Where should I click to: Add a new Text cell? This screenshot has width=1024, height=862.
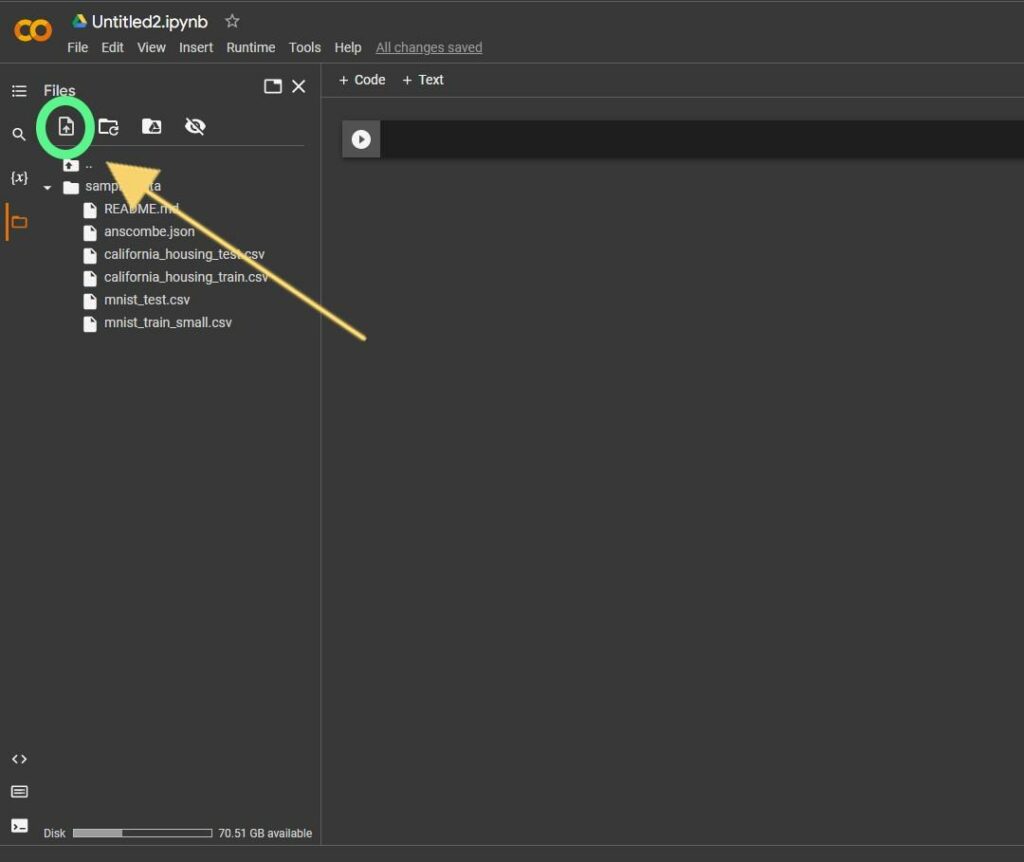pos(423,80)
